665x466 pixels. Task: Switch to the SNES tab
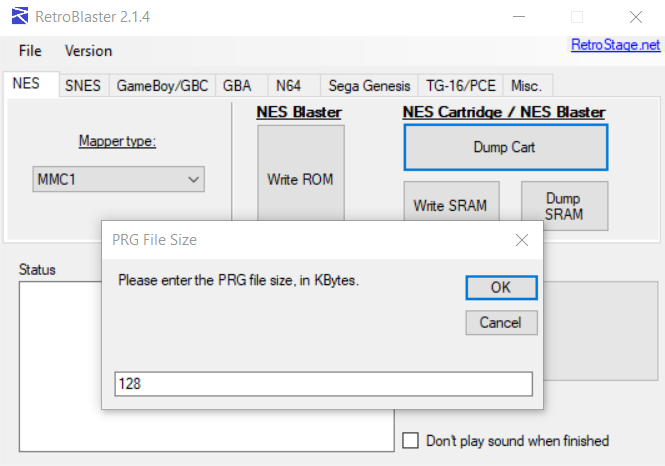(x=84, y=86)
